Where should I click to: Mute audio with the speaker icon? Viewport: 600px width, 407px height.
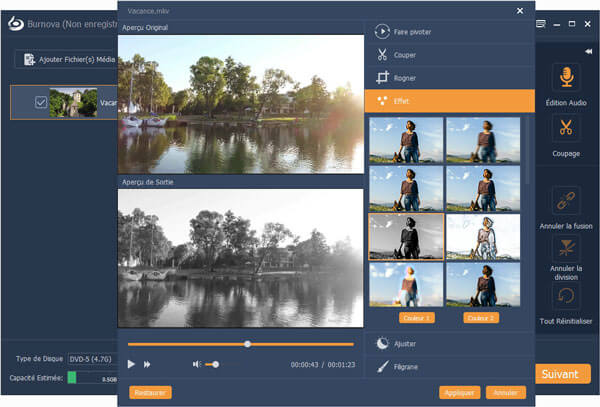197,364
